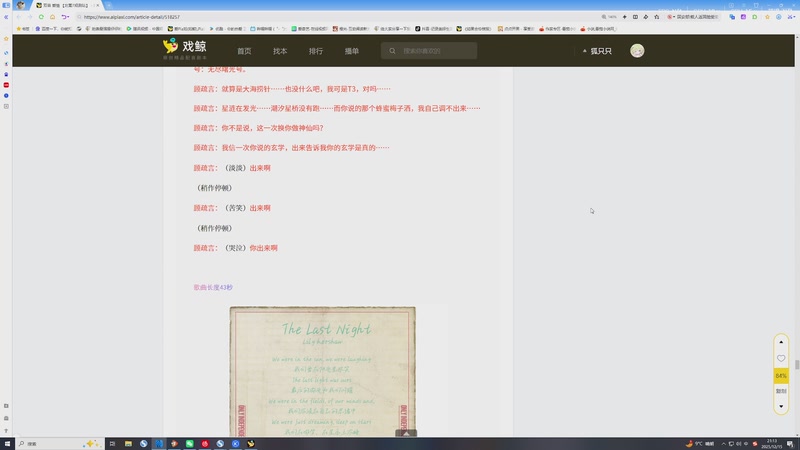800x450 pixels.
Task: Open the taskbar clock and date
Action: [x=771, y=444]
